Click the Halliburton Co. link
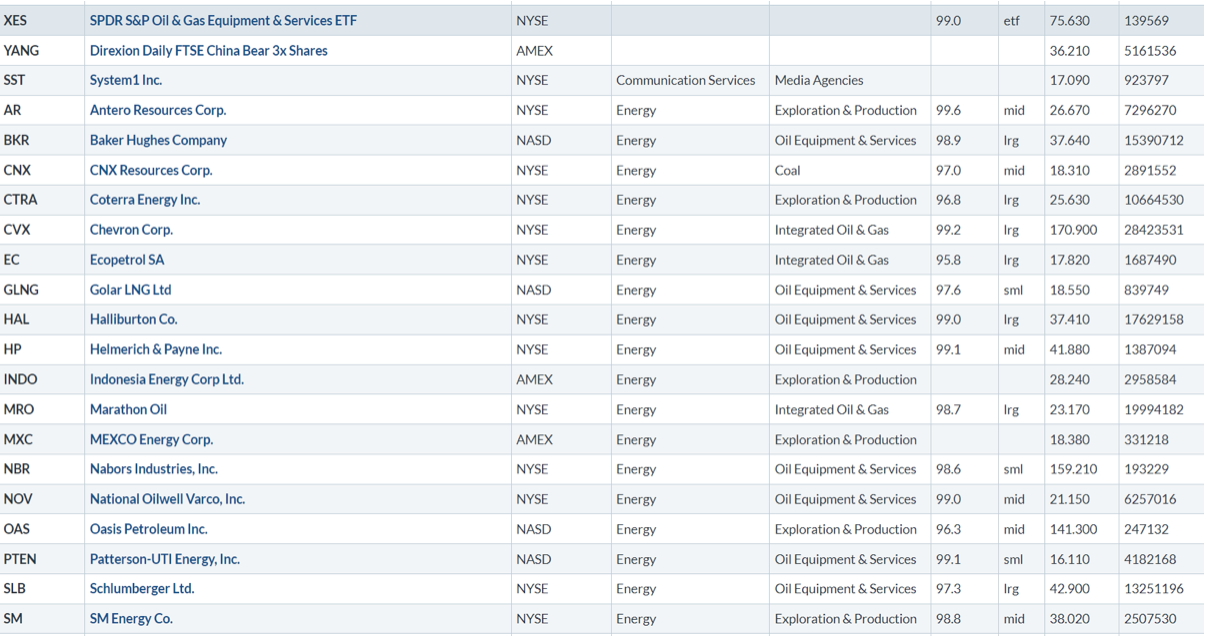 tap(133, 320)
